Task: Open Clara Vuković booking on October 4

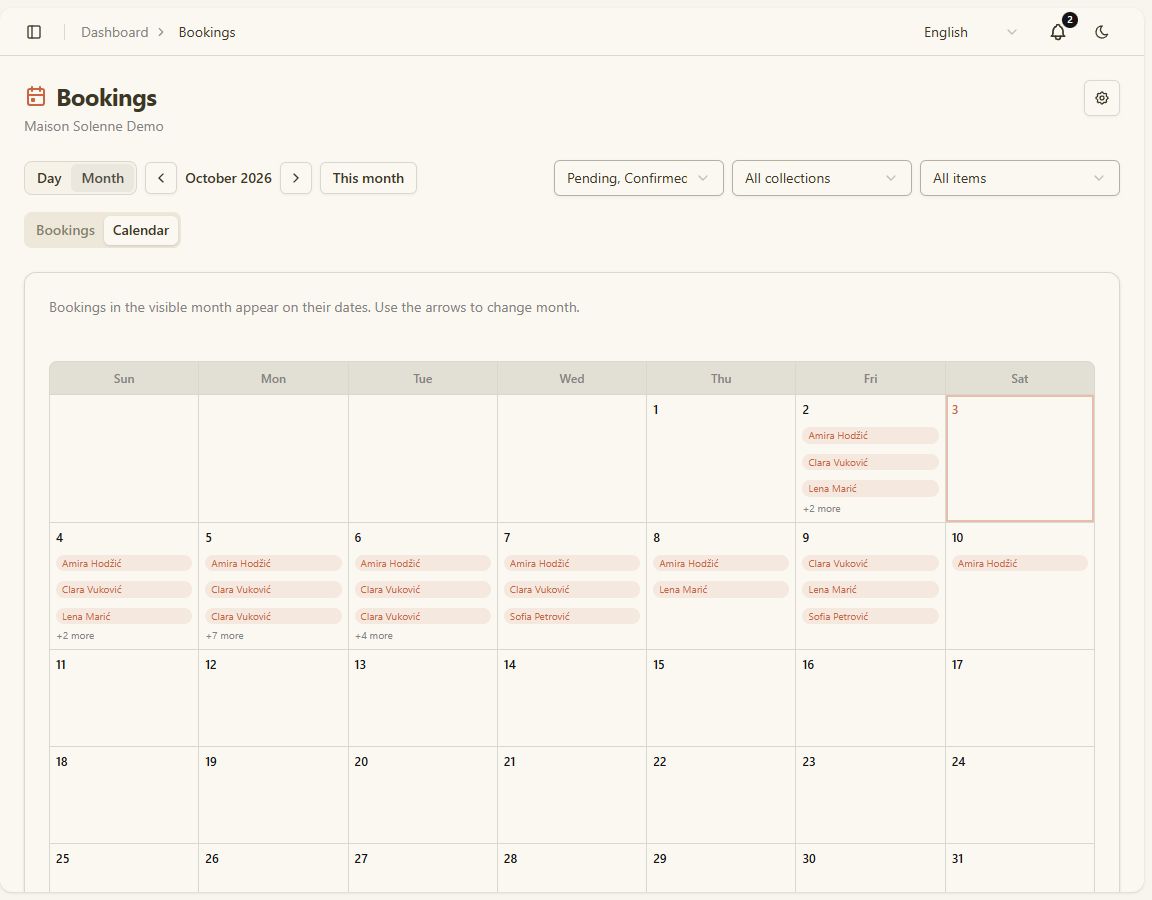Action: (123, 589)
